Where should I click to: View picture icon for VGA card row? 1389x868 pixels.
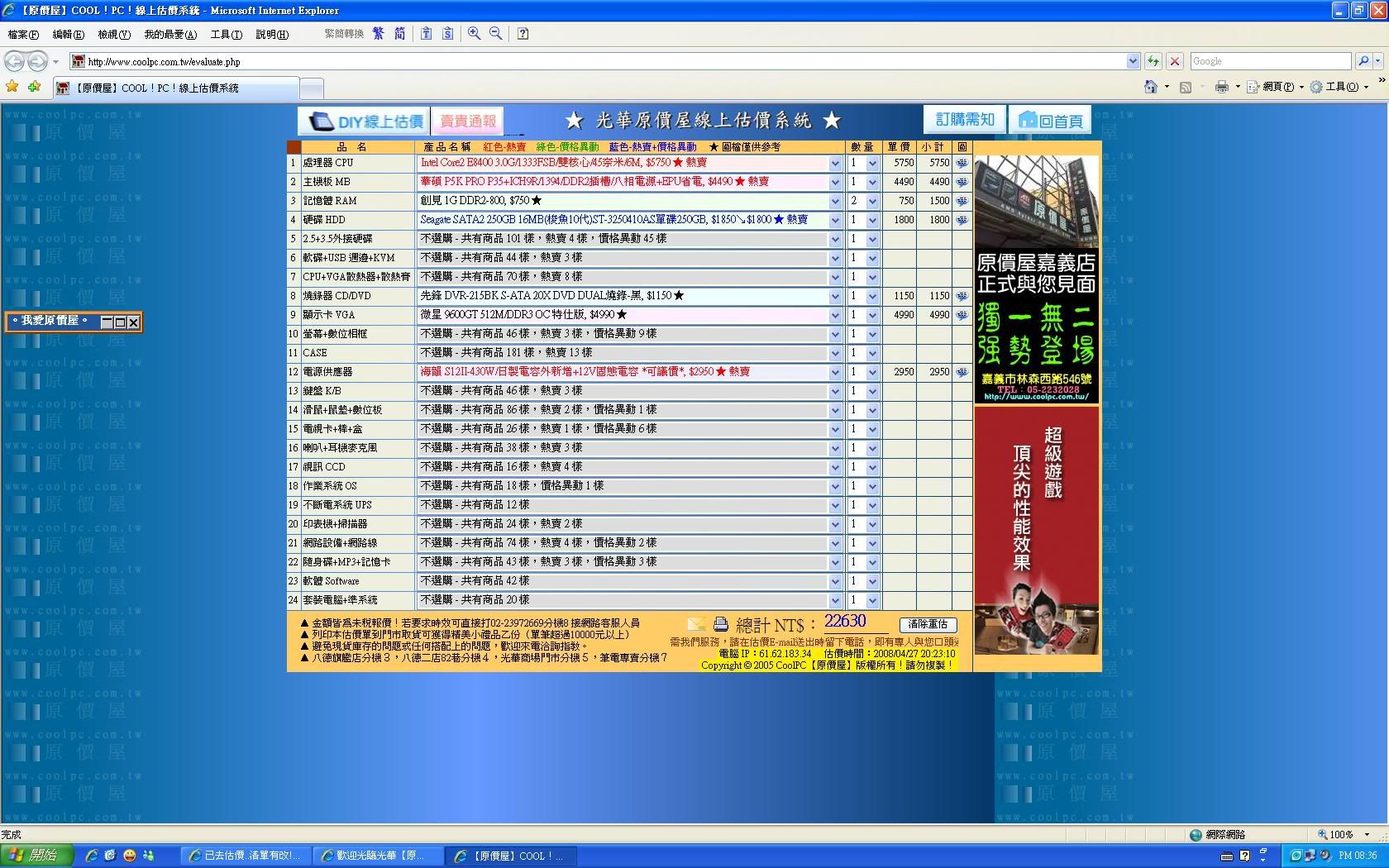[962, 315]
